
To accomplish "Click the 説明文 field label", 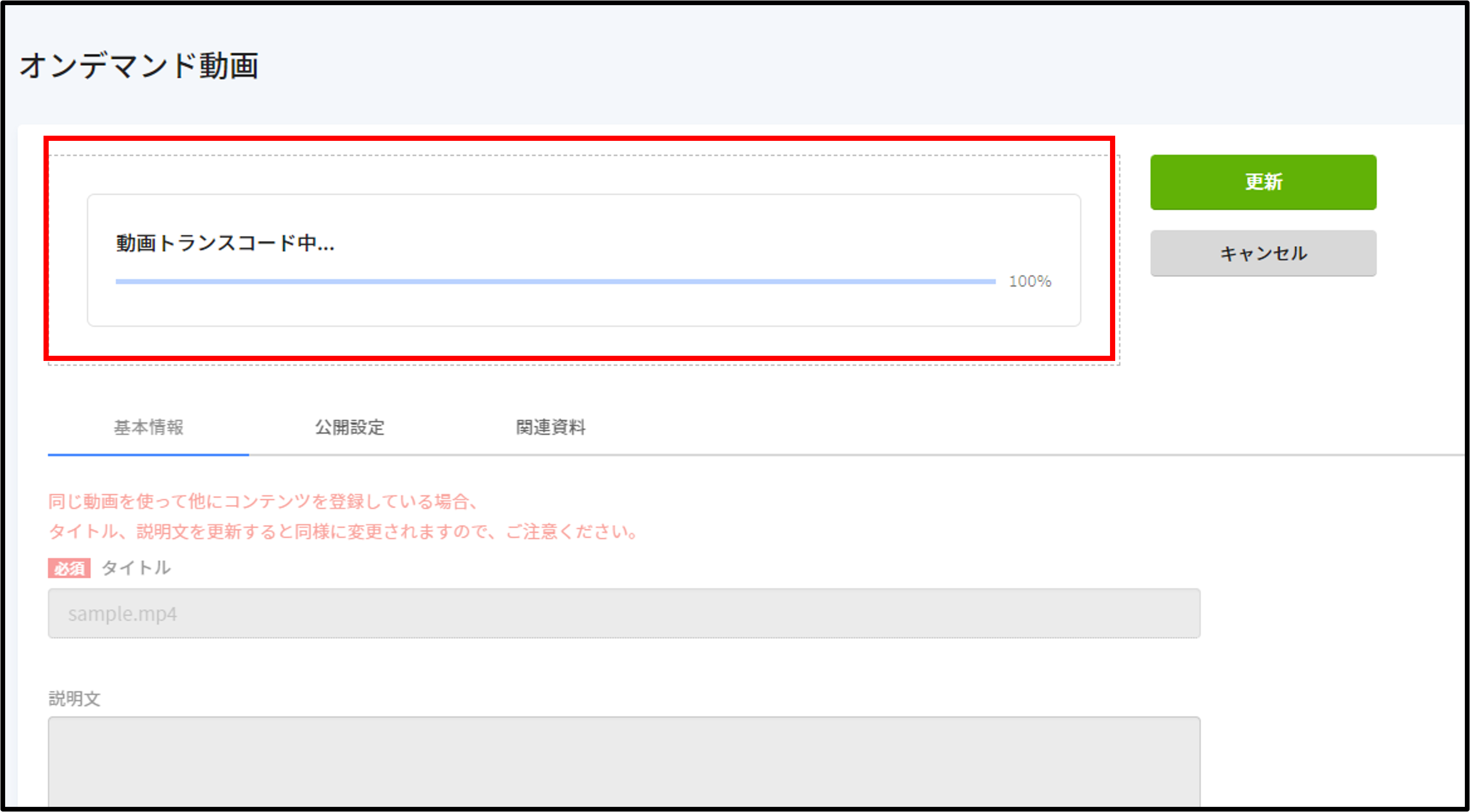I will tap(75, 699).
